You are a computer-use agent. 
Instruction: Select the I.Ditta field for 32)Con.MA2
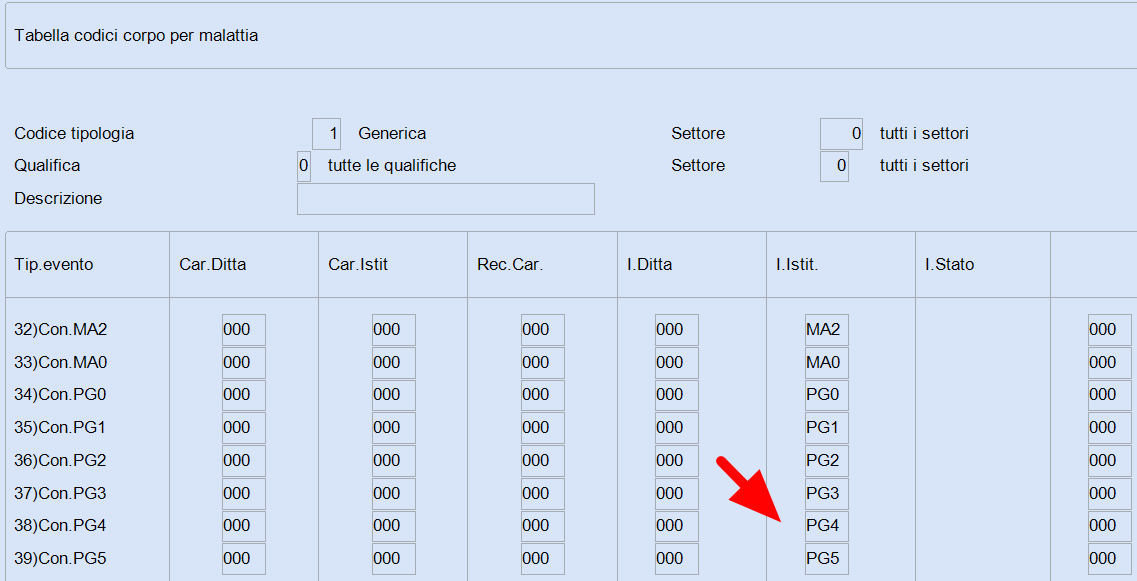coord(677,330)
